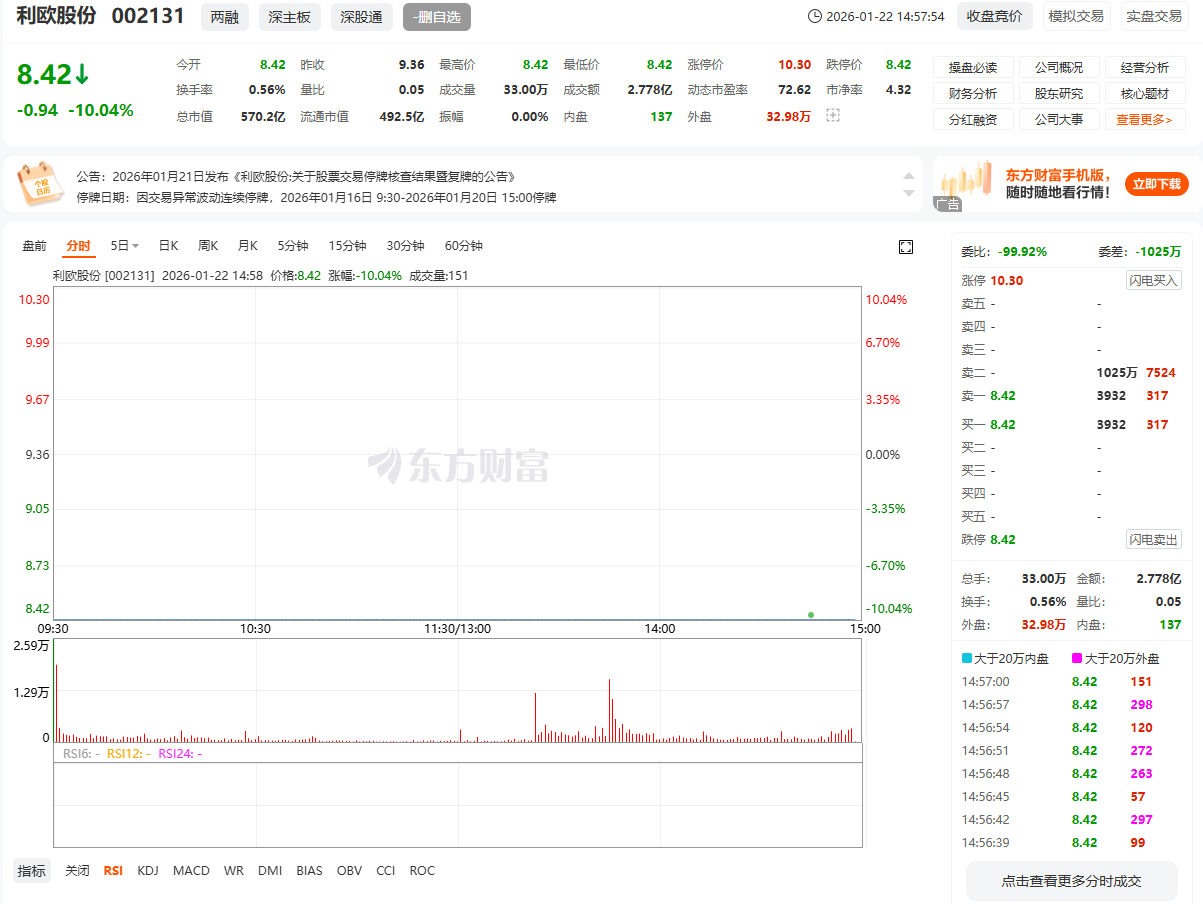Image resolution: width=1203 pixels, height=904 pixels.
Task: Click the fullscreen chart icon
Action: 906,247
